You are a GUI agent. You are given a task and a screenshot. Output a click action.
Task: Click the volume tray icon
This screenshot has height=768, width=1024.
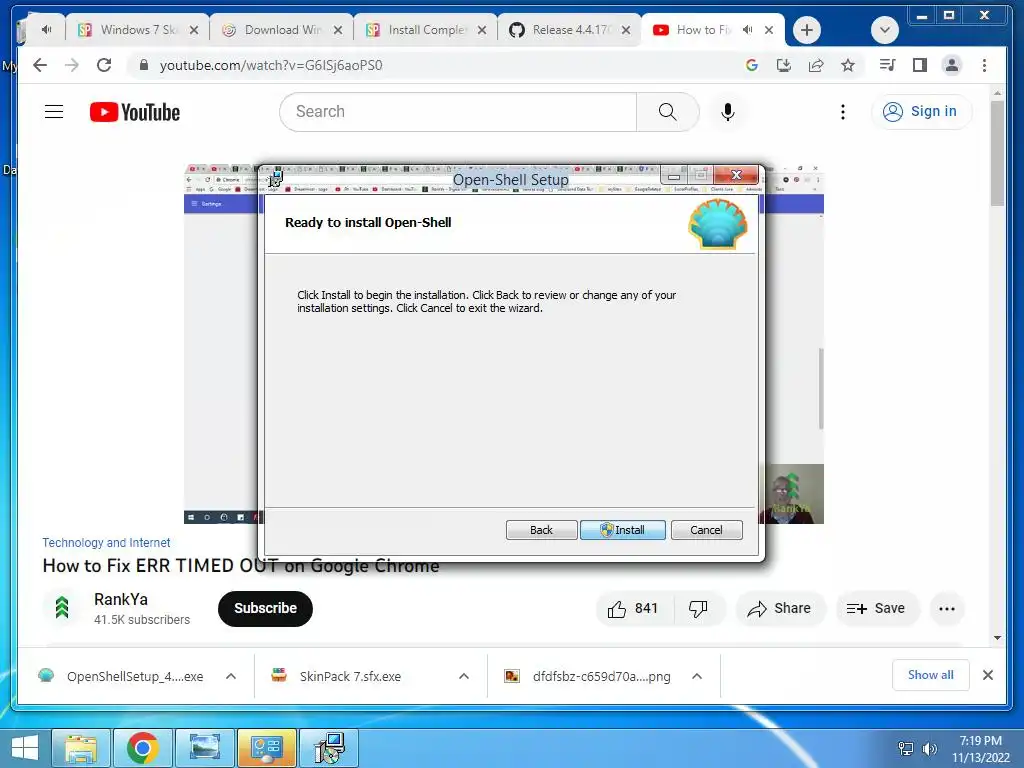pyautogui.click(x=930, y=748)
